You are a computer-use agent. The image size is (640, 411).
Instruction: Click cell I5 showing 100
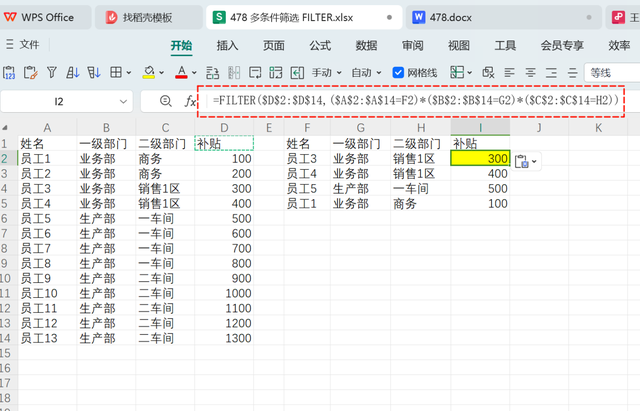[x=480, y=203]
